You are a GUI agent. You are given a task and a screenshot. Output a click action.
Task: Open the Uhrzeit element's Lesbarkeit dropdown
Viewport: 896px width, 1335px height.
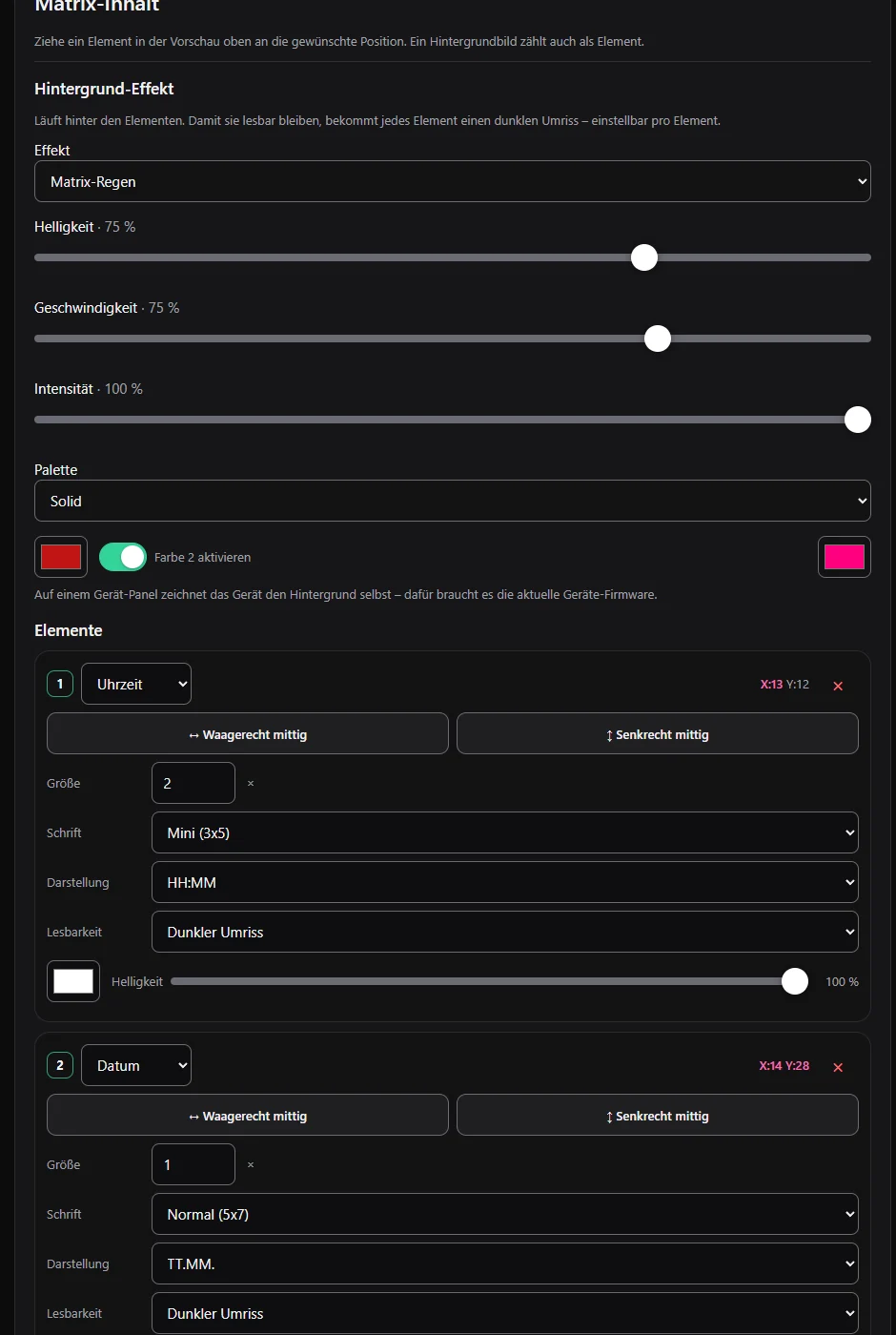point(505,932)
